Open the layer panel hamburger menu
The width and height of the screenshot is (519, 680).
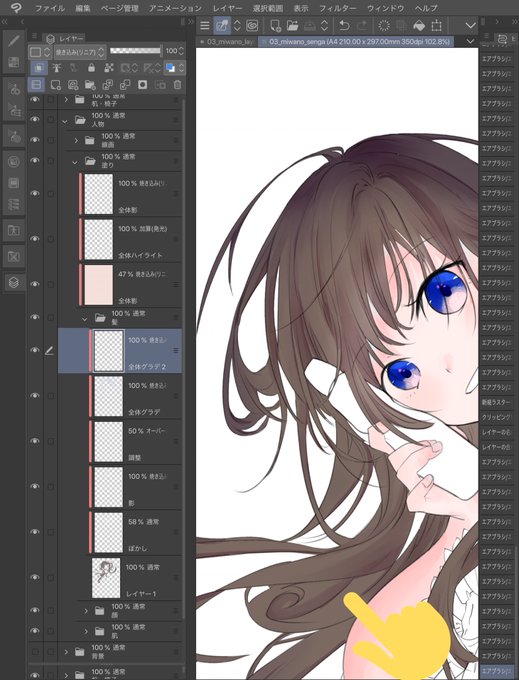tap(35, 37)
